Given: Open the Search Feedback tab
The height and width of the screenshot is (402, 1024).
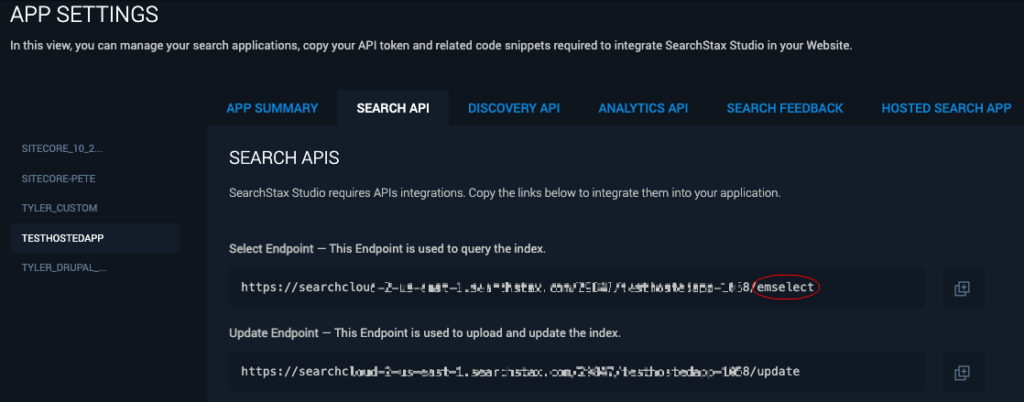Looking at the screenshot, I should pyautogui.click(x=785, y=108).
